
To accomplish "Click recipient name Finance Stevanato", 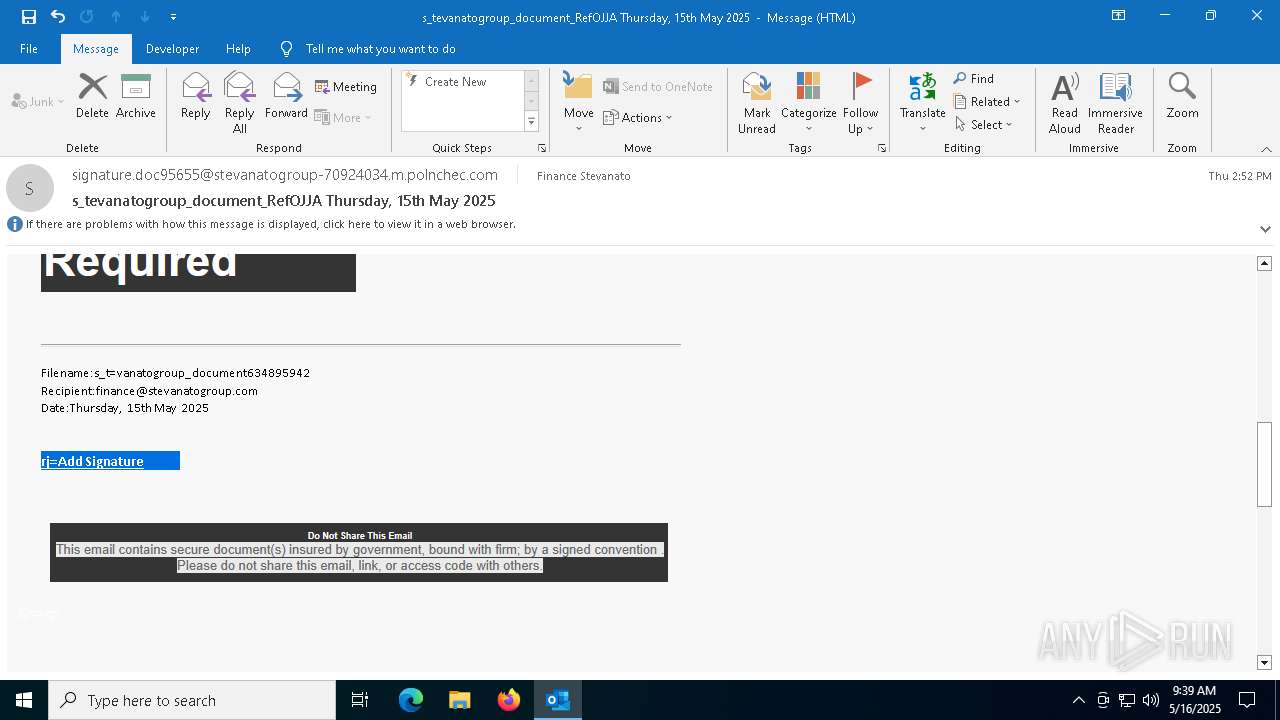I will [x=583, y=176].
